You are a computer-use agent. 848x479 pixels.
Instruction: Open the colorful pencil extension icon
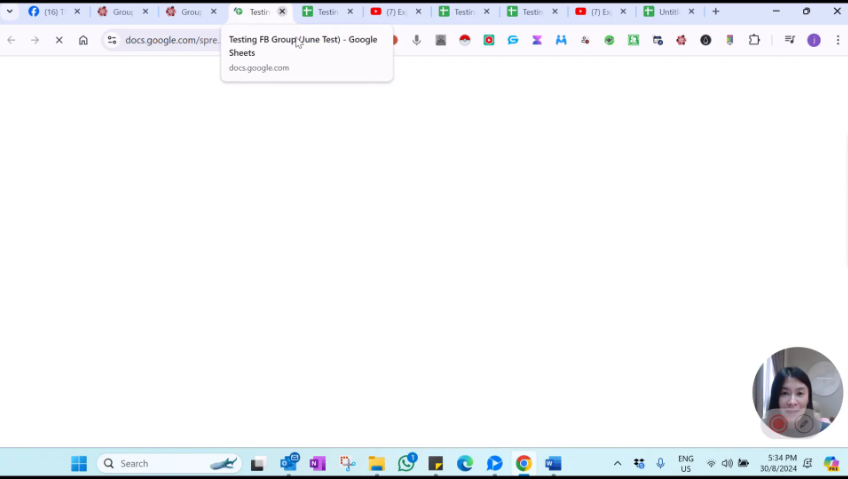pos(730,40)
